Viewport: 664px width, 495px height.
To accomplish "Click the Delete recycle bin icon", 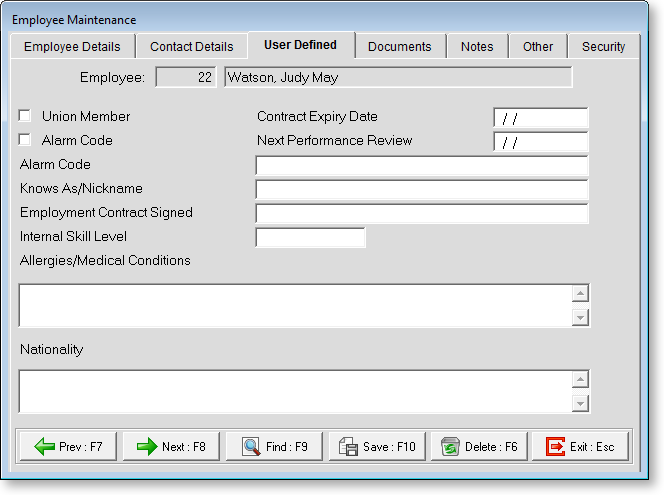I will click(x=450, y=447).
